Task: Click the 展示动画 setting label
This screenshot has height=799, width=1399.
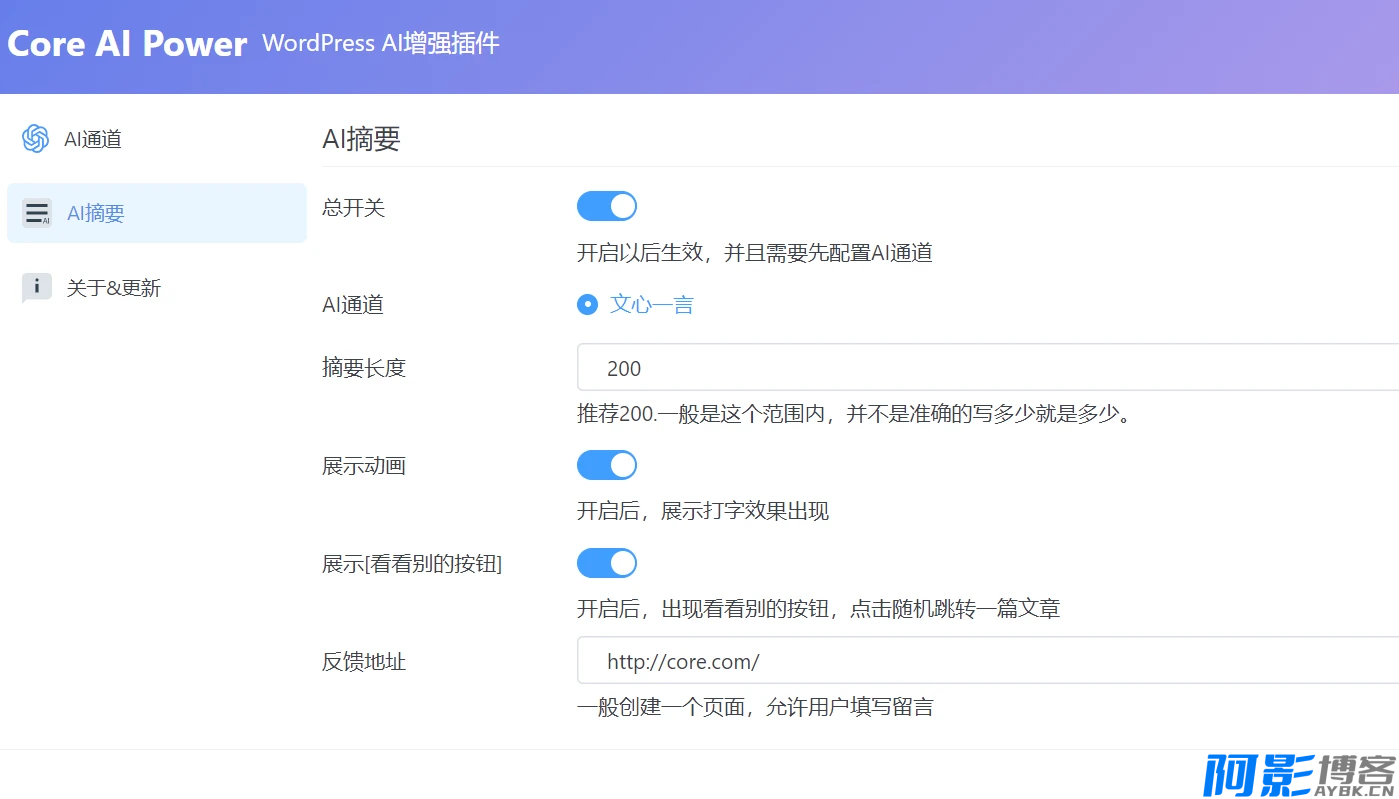Action: click(x=364, y=466)
